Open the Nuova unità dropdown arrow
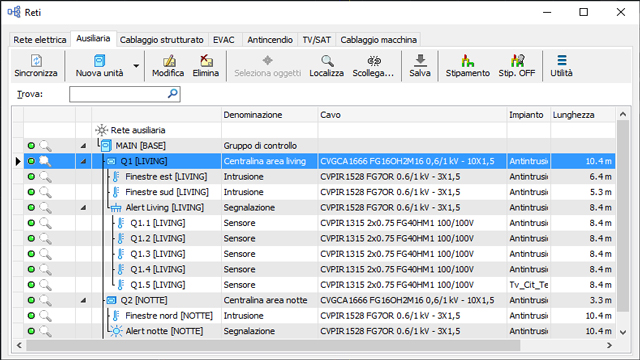The width and height of the screenshot is (640, 360). [136, 66]
